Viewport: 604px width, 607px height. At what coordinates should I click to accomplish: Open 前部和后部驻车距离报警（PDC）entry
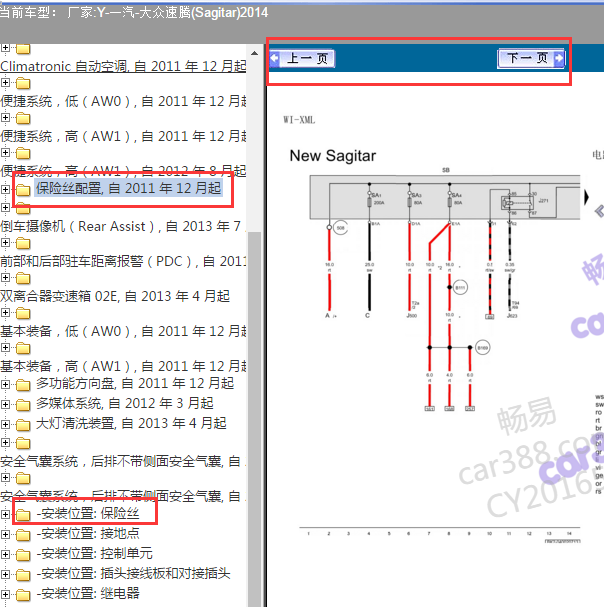[x=123, y=261]
